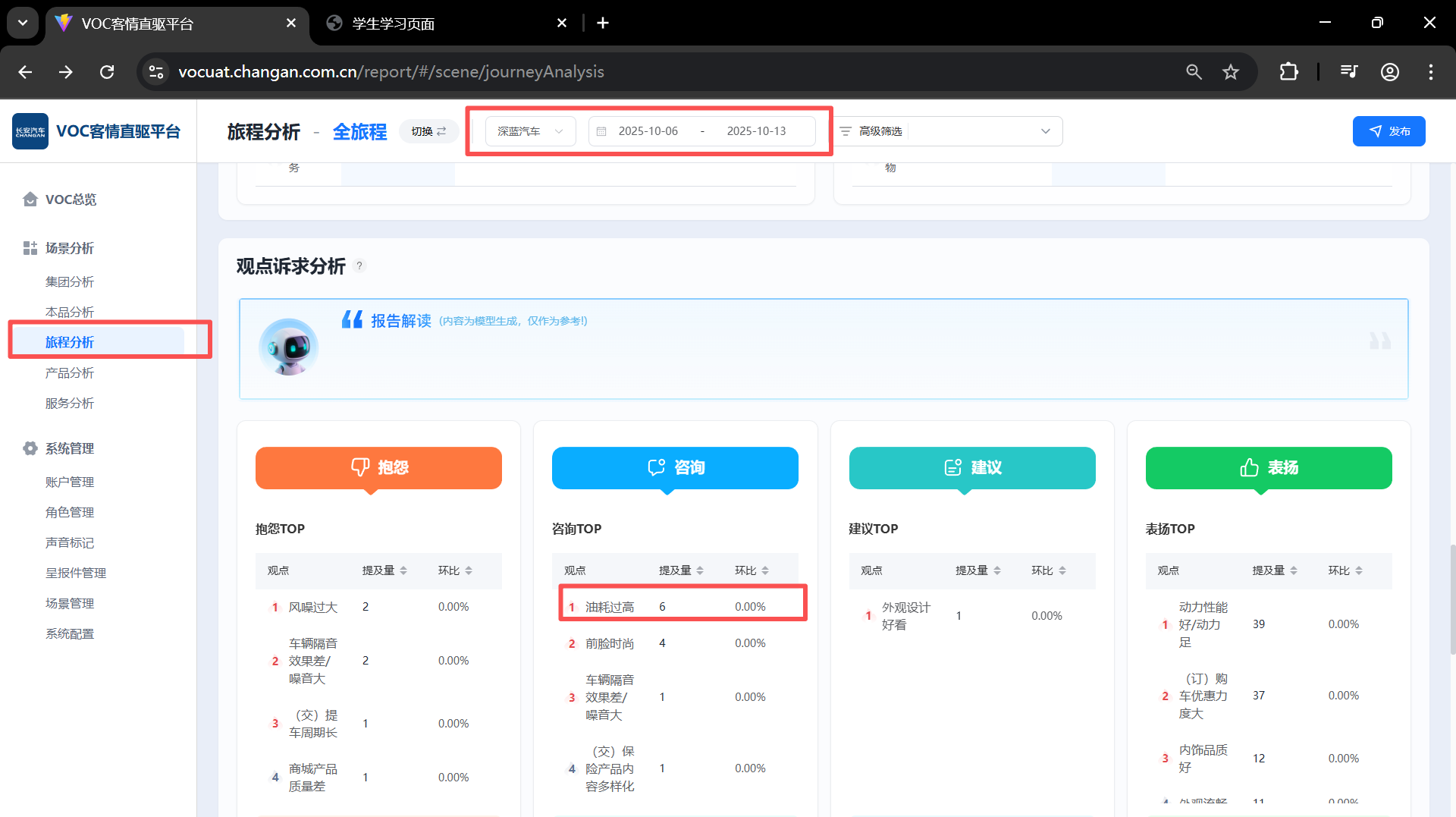1456x817 pixels.
Task: Click the zoom magnifier icon in address bar
Action: [x=1194, y=72]
